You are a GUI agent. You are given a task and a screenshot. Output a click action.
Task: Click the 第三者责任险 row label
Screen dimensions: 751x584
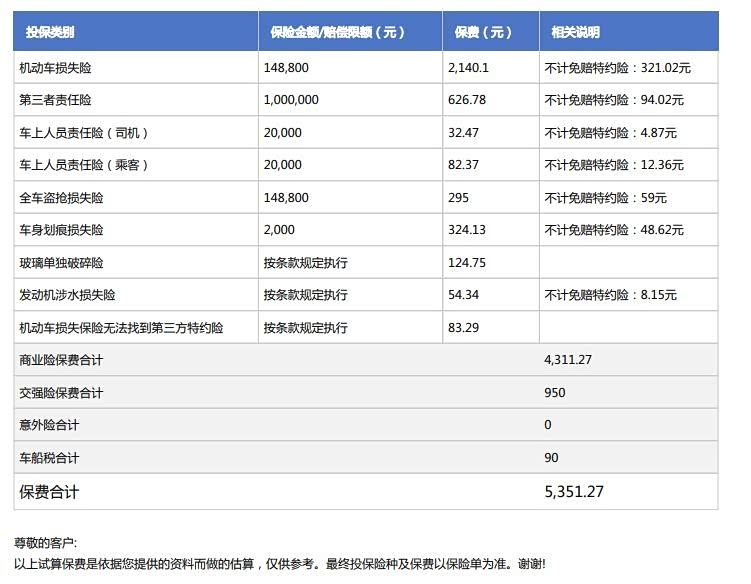(61, 100)
